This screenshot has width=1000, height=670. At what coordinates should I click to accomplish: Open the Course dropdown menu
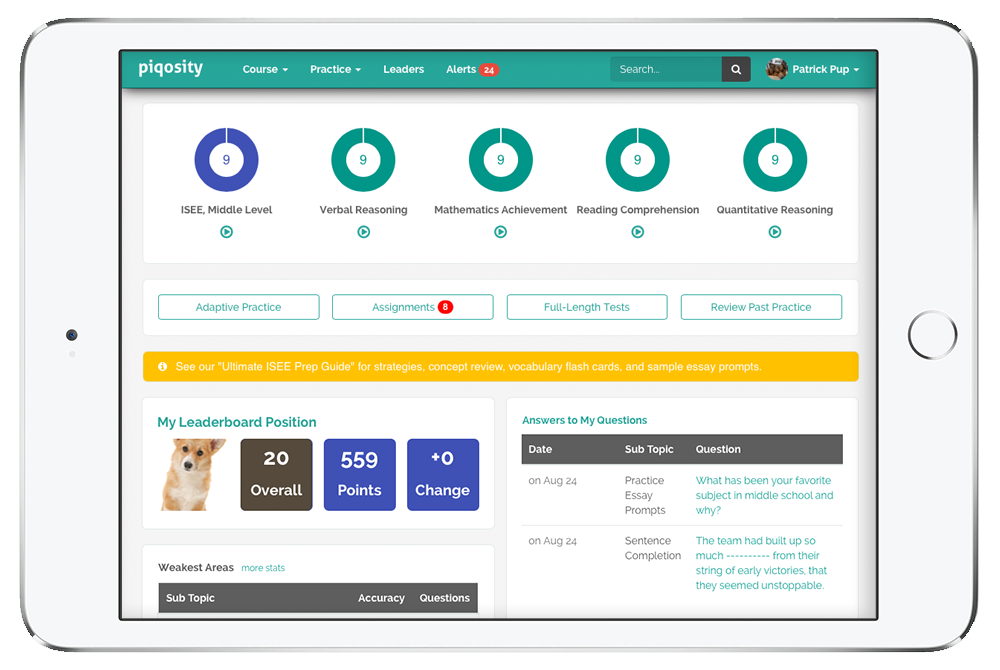point(265,70)
